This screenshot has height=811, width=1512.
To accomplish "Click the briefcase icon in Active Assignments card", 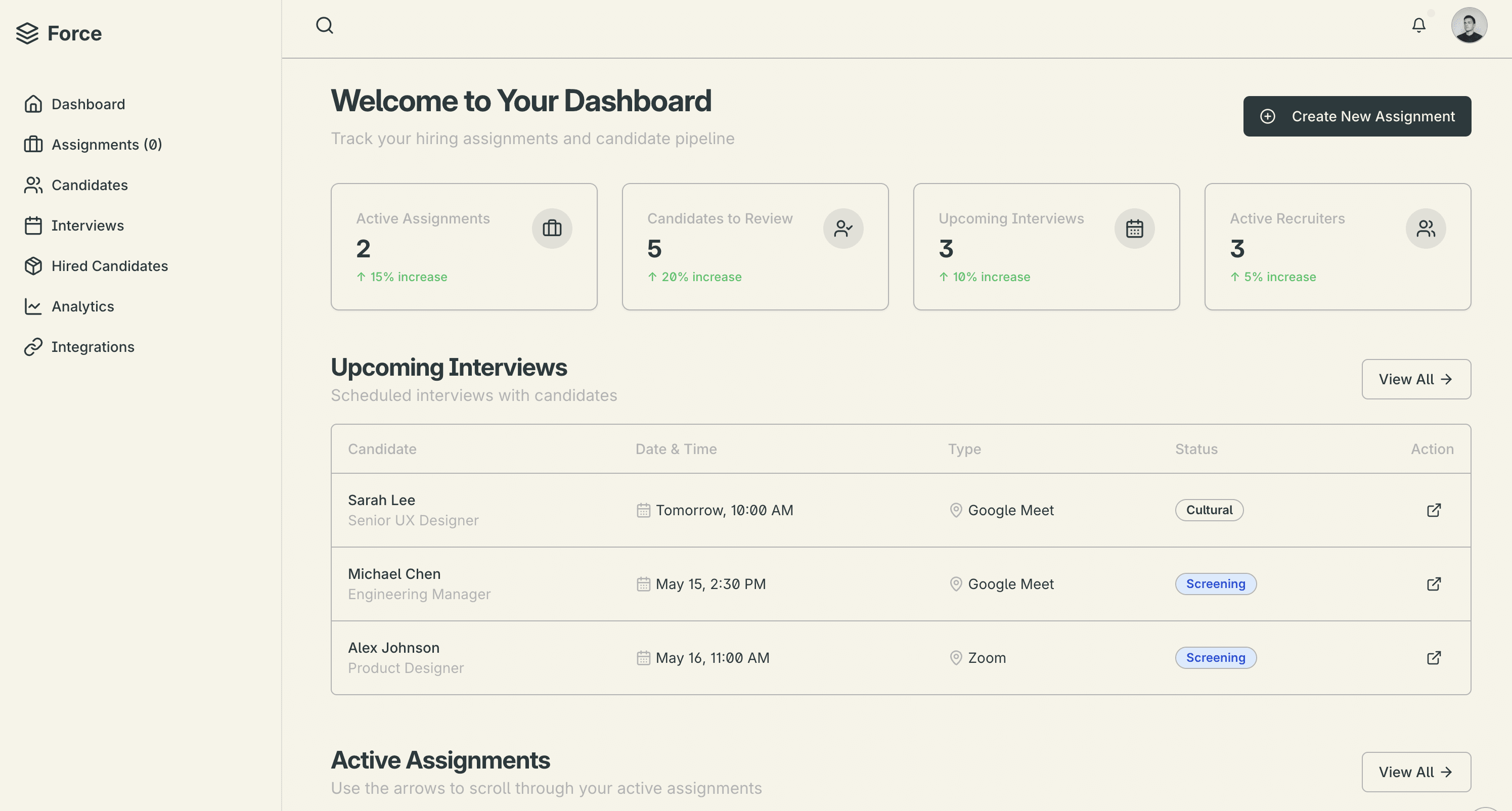I will coord(552,228).
